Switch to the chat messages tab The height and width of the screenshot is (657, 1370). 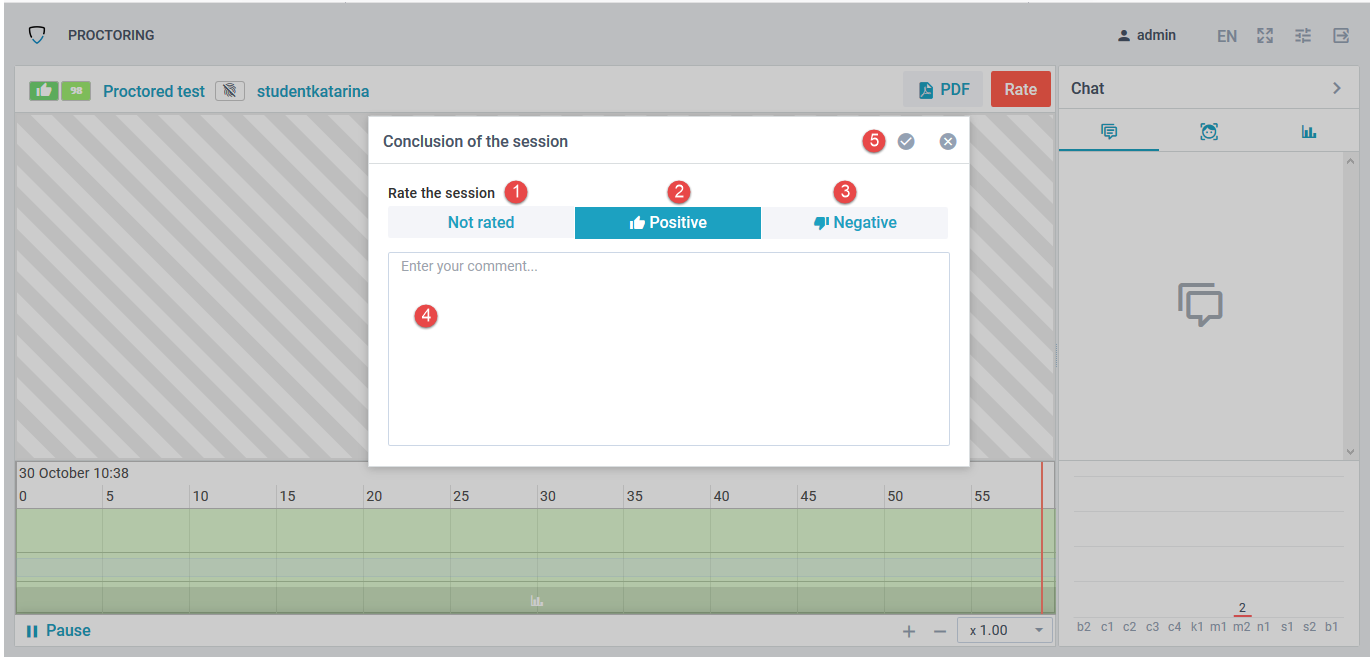[x=1109, y=132]
